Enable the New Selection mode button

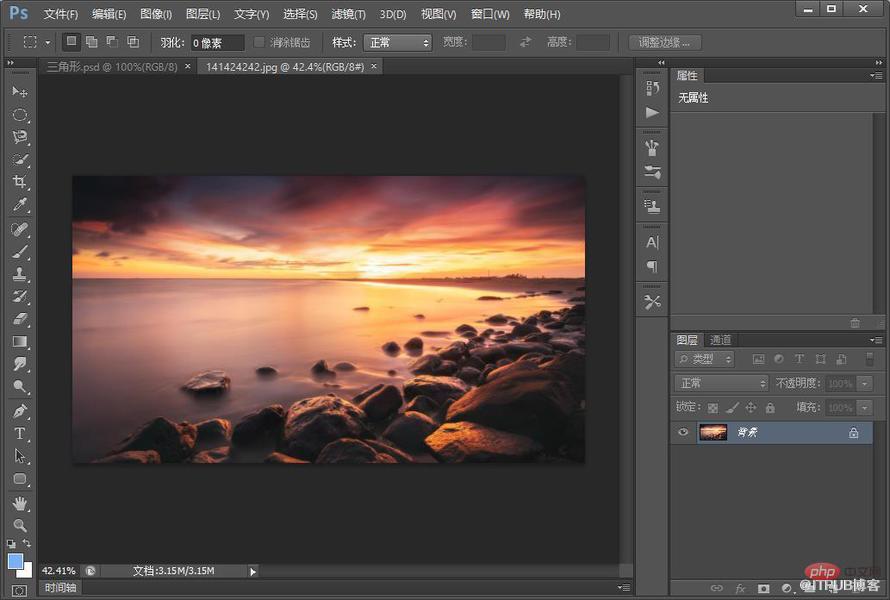point(72,41)
